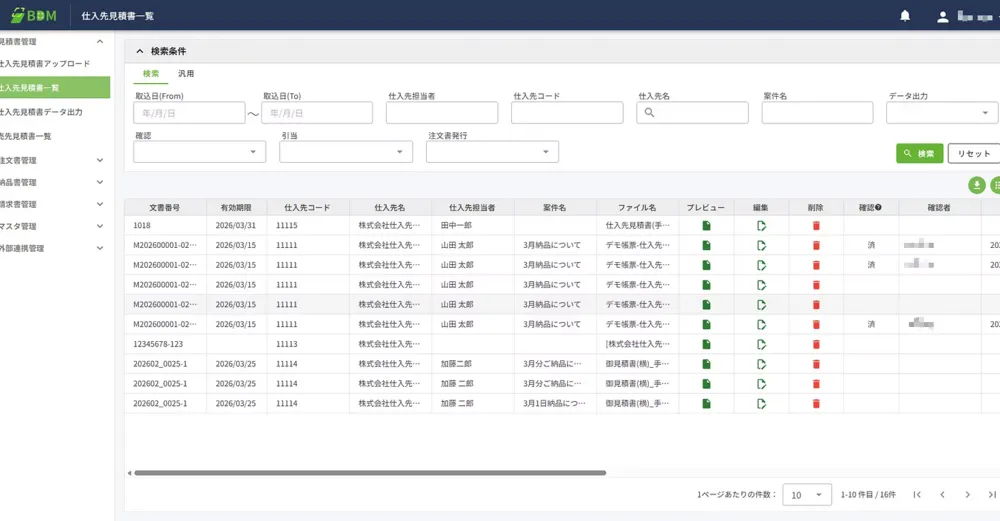Open the データ出力 dropdown

coord(942,113)
